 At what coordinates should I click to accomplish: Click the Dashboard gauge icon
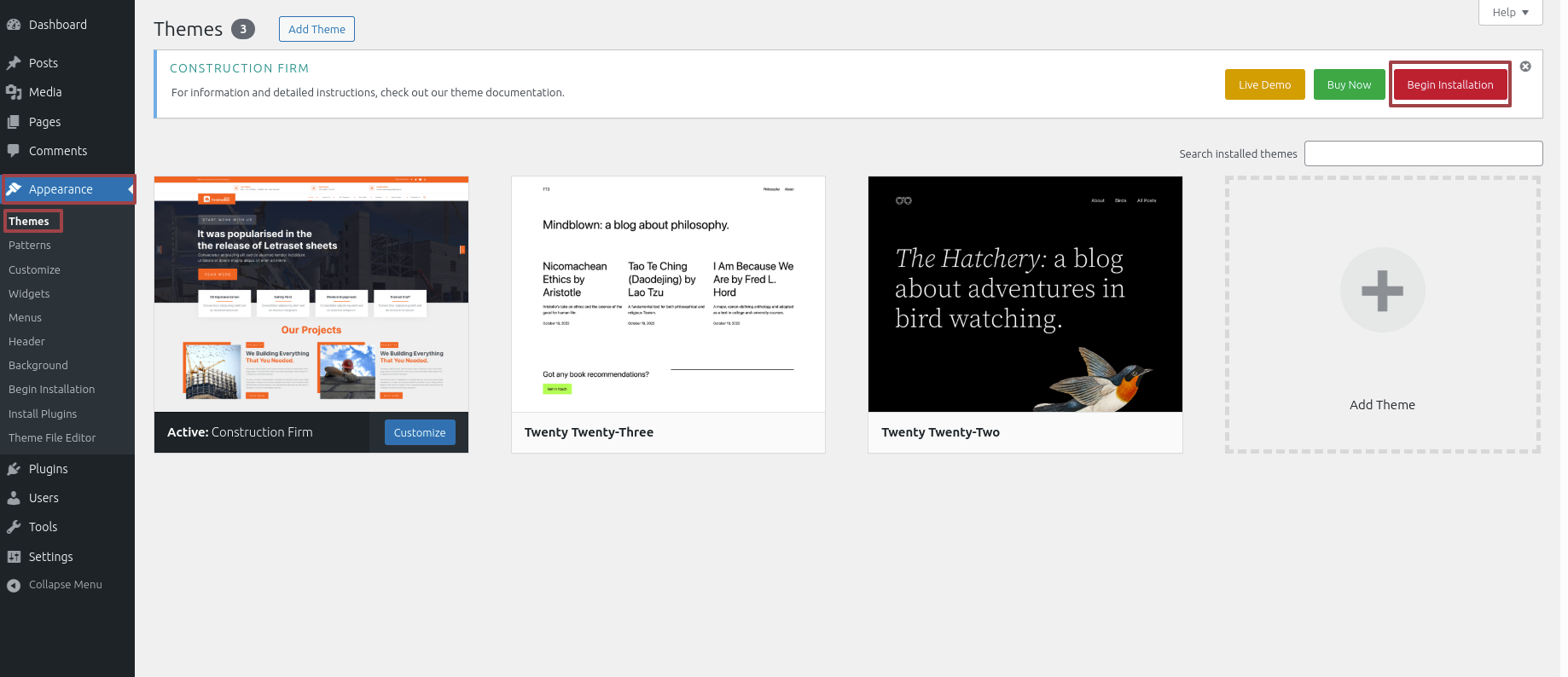point(14,25)
